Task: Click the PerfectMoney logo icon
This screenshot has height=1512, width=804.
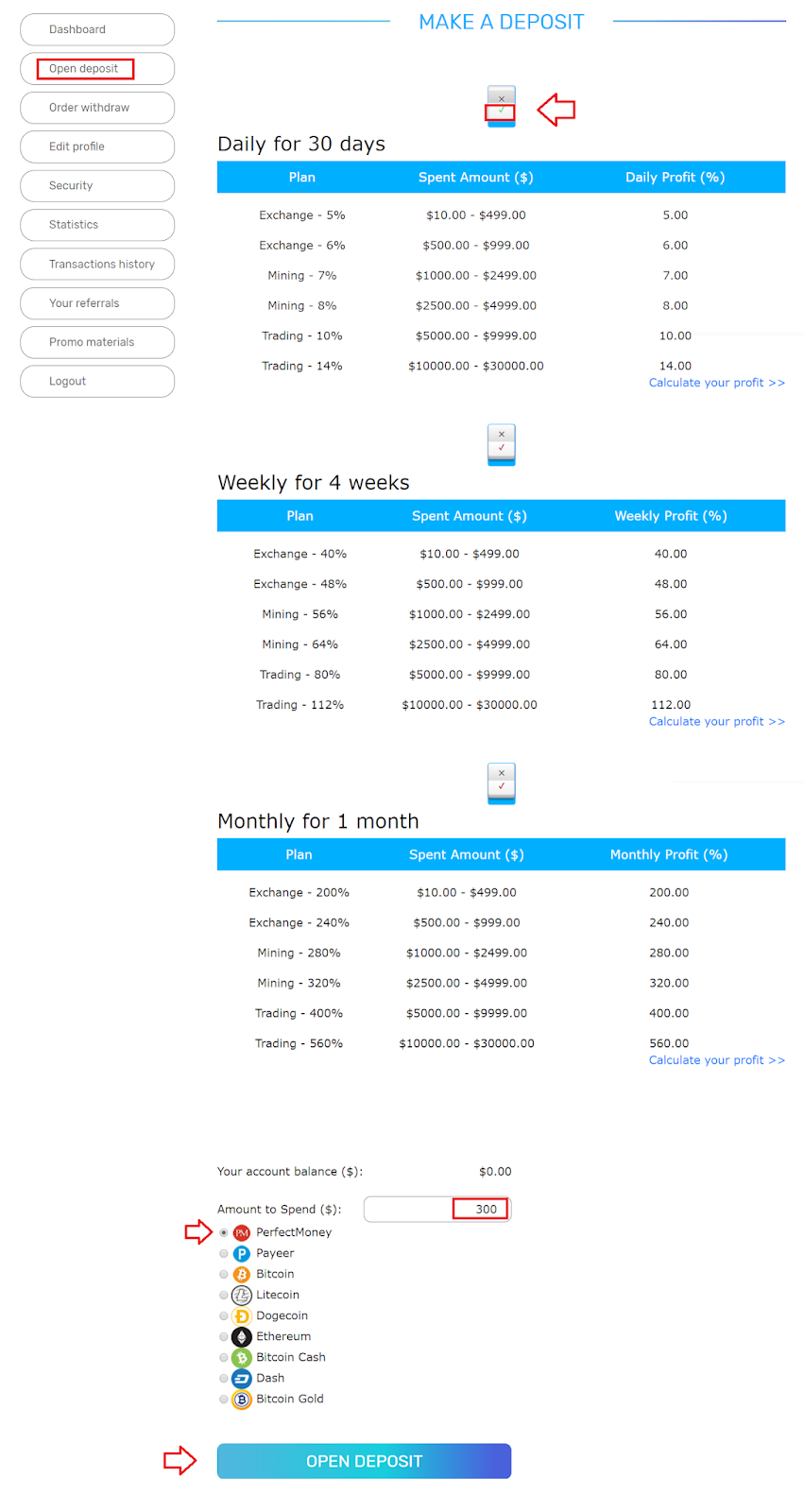Action: 242,1232
